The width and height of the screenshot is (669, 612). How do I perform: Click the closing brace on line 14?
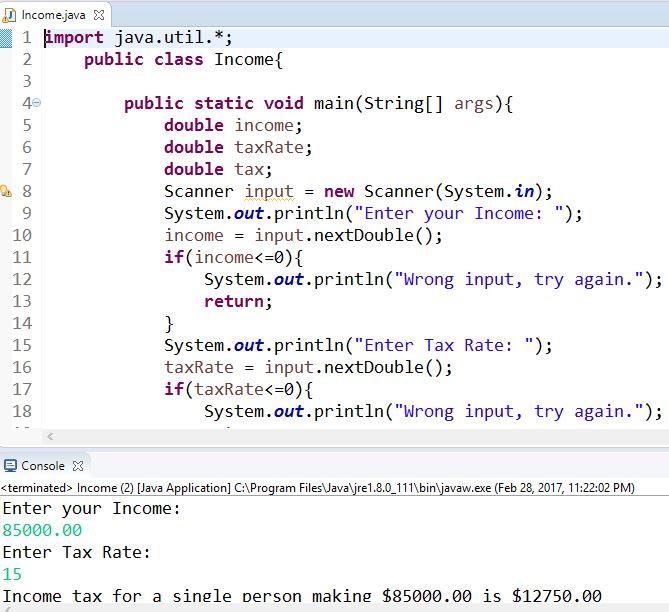(x=169, y=323)
